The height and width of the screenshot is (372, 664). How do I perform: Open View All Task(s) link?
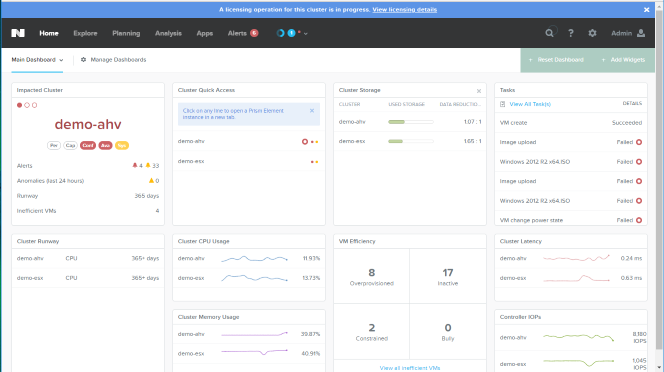pos(530,104)
